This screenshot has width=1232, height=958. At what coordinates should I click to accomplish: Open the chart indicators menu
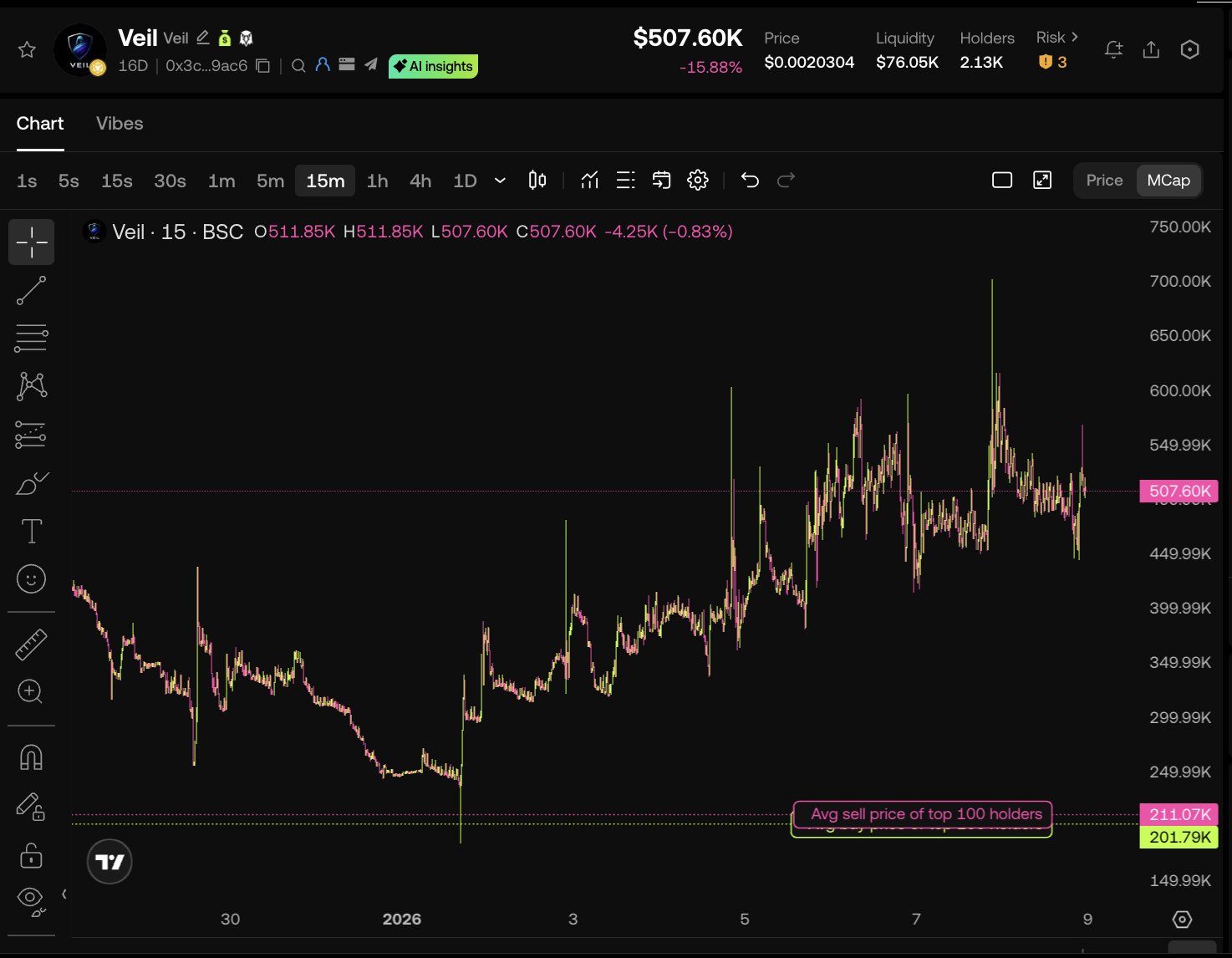coord(589,180)
